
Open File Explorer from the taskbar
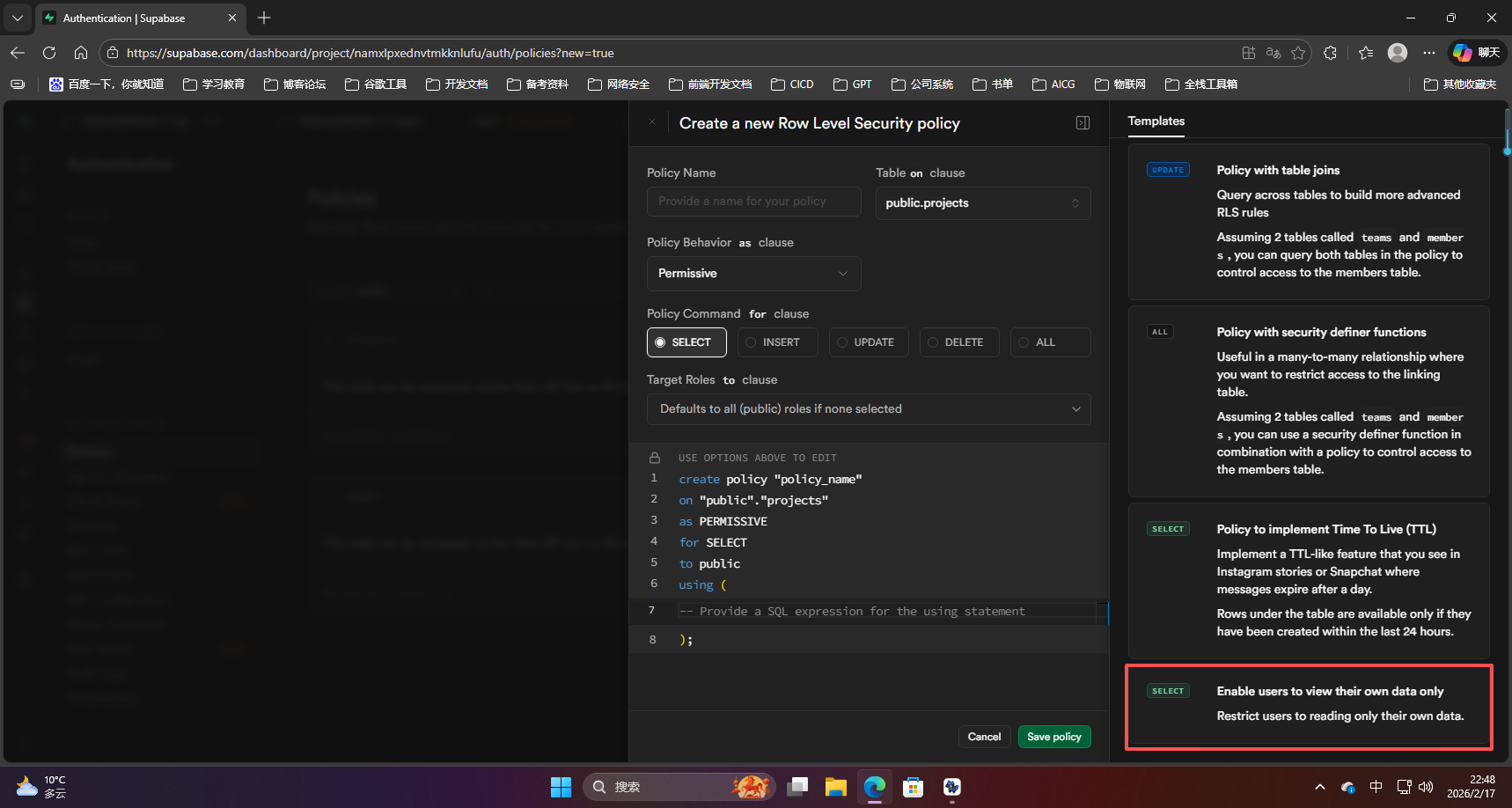pyautogui.click(x=836, y=787)
